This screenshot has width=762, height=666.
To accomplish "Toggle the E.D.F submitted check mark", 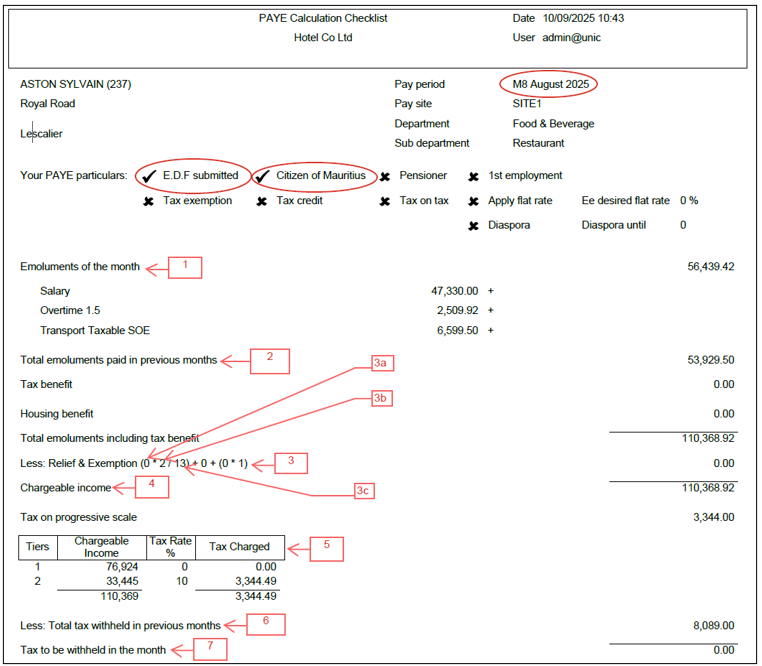I will click(148, 176).
